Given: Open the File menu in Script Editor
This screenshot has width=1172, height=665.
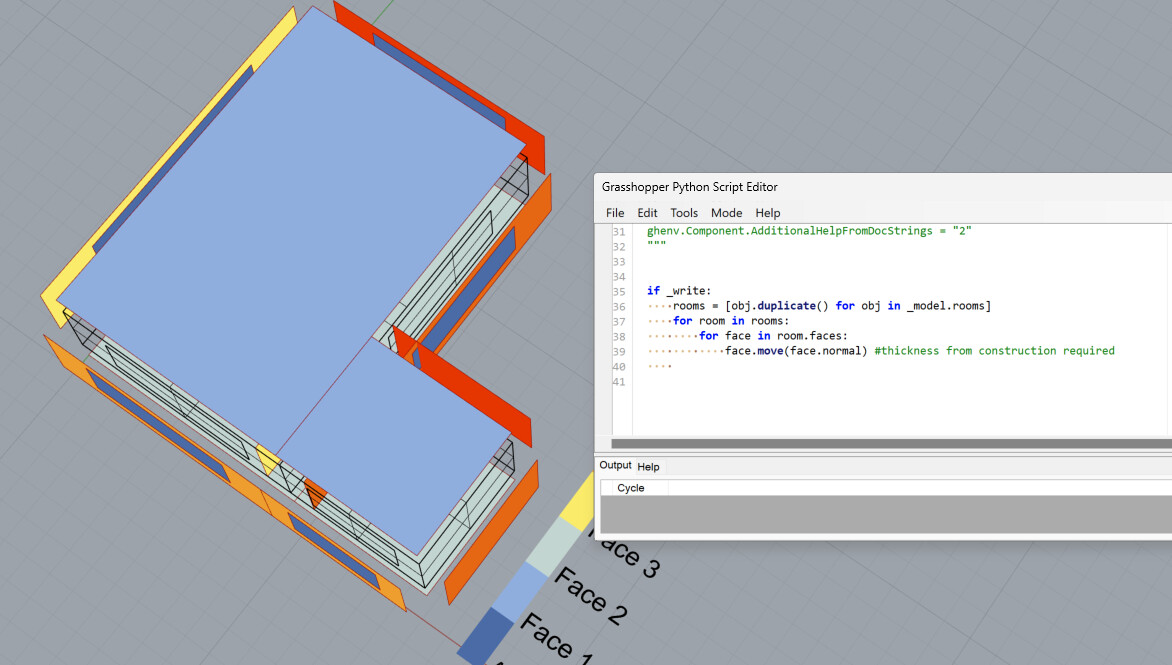Looking at the screenshot, I should coord(614,213).
